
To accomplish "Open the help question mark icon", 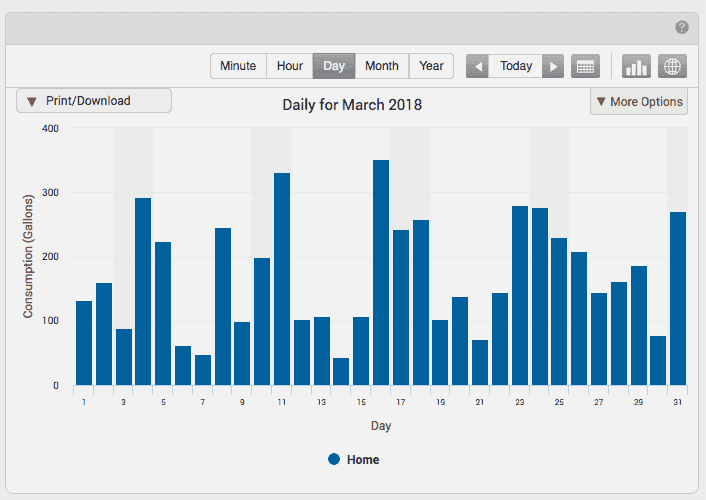I will 682,27.
